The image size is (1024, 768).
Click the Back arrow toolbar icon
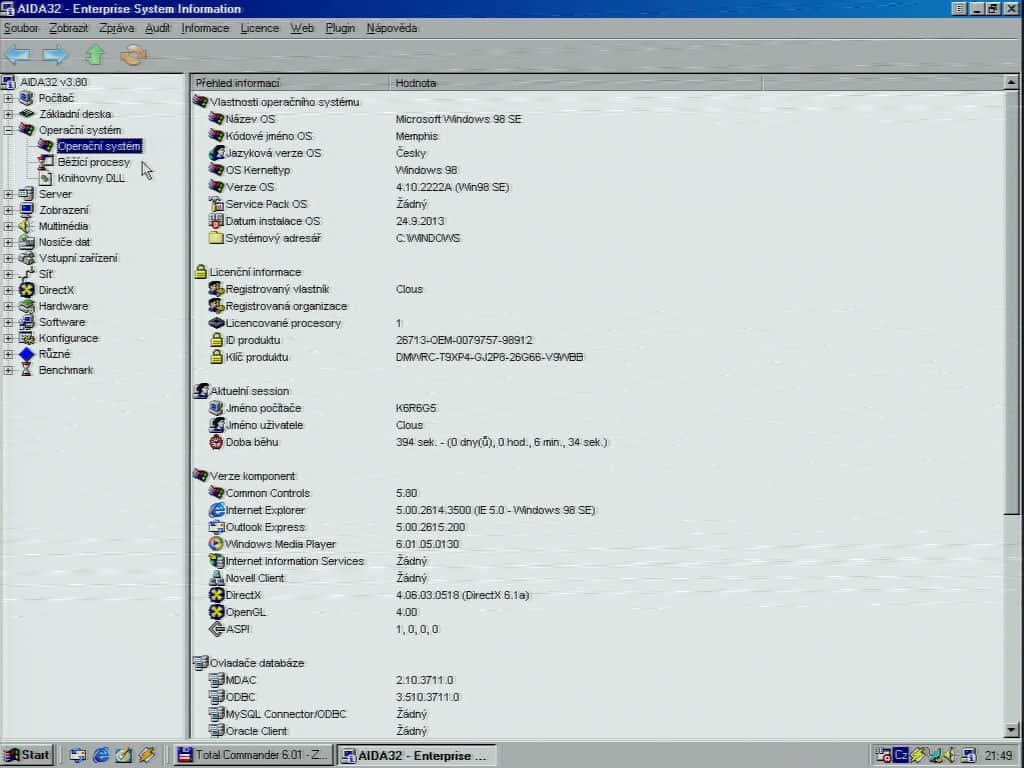coord(17,55)
